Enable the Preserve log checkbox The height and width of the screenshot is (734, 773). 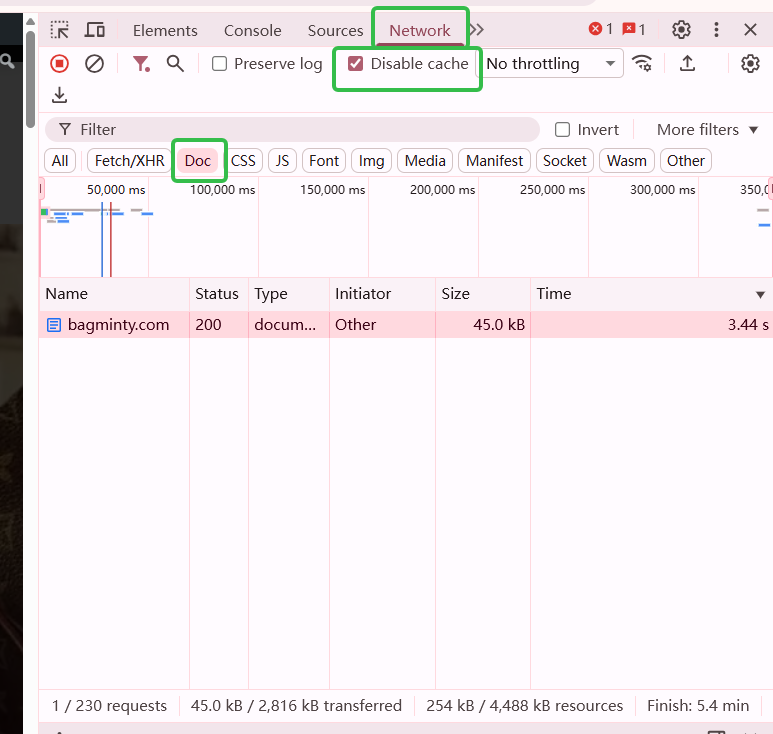coord(220,64)
